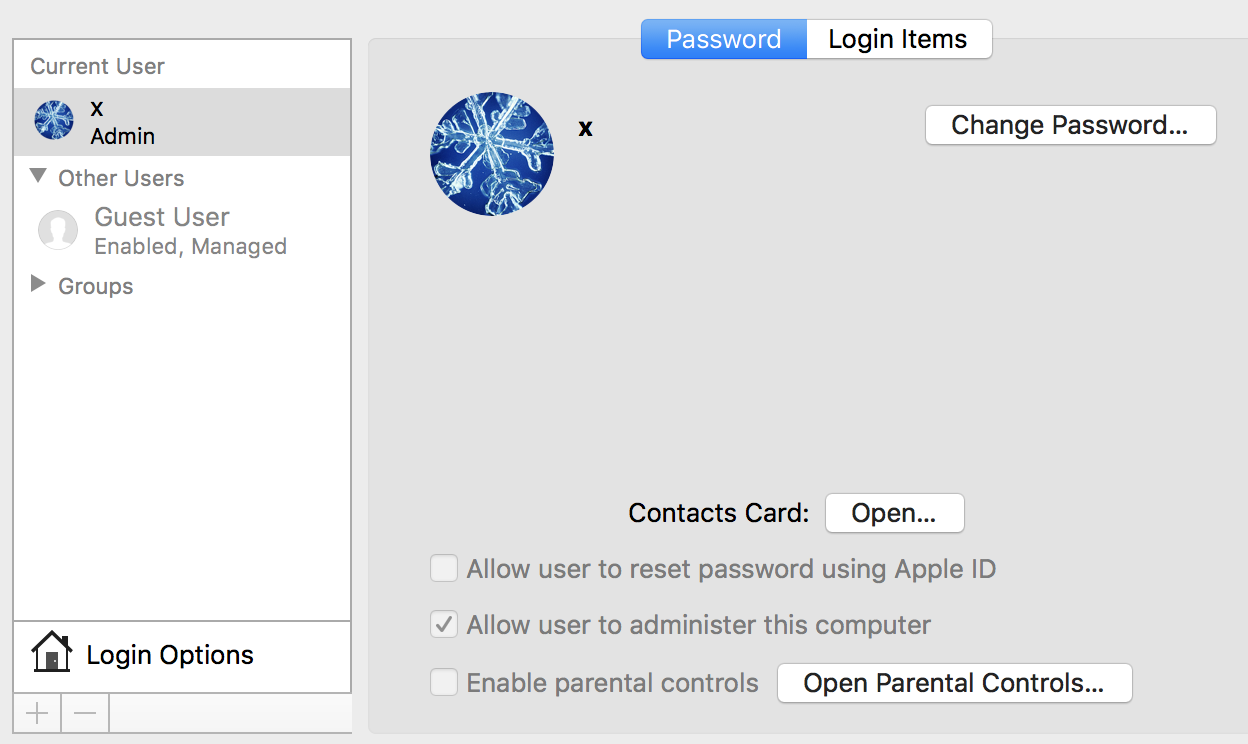1248x744 pixels.
Task: Click the Guest User silhouette icon
Action: click(58, 230)
